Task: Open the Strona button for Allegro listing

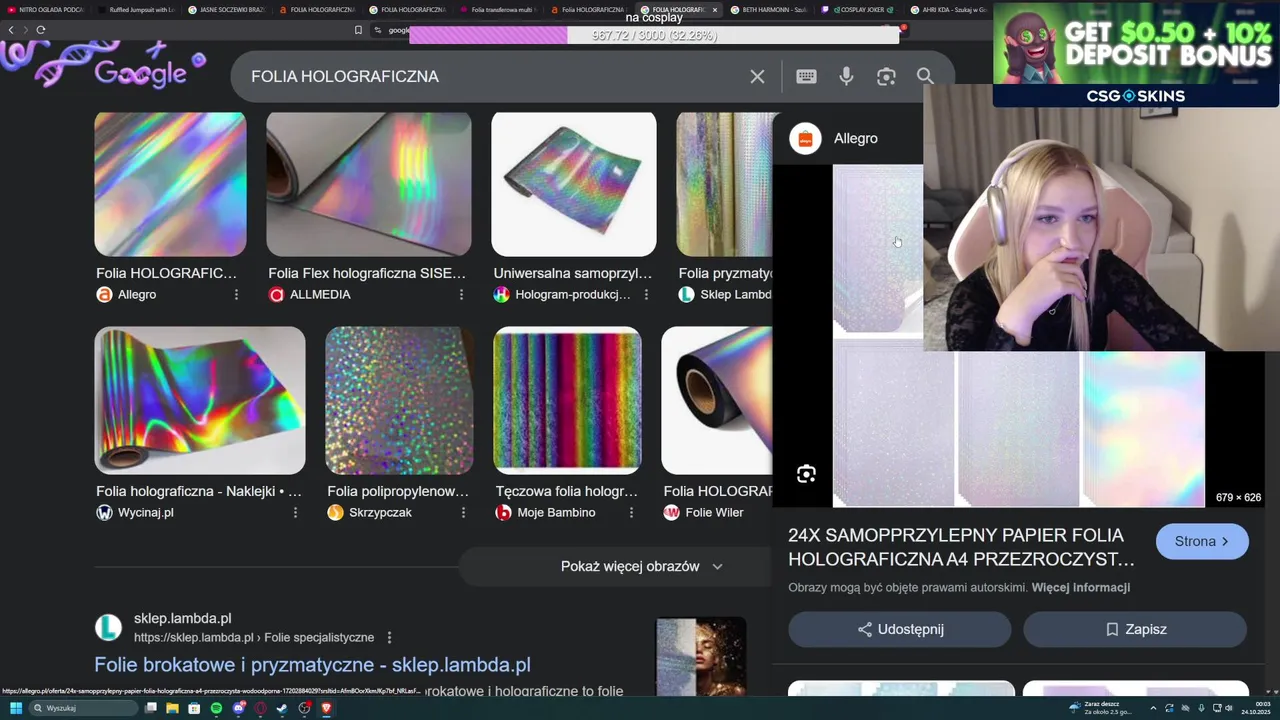Action: (x=1202, y=541)
